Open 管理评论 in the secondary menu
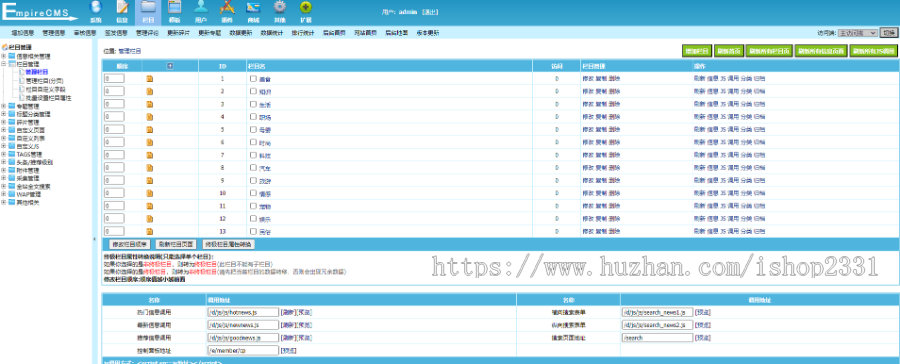The image size is (900, 364). [147, 33]
